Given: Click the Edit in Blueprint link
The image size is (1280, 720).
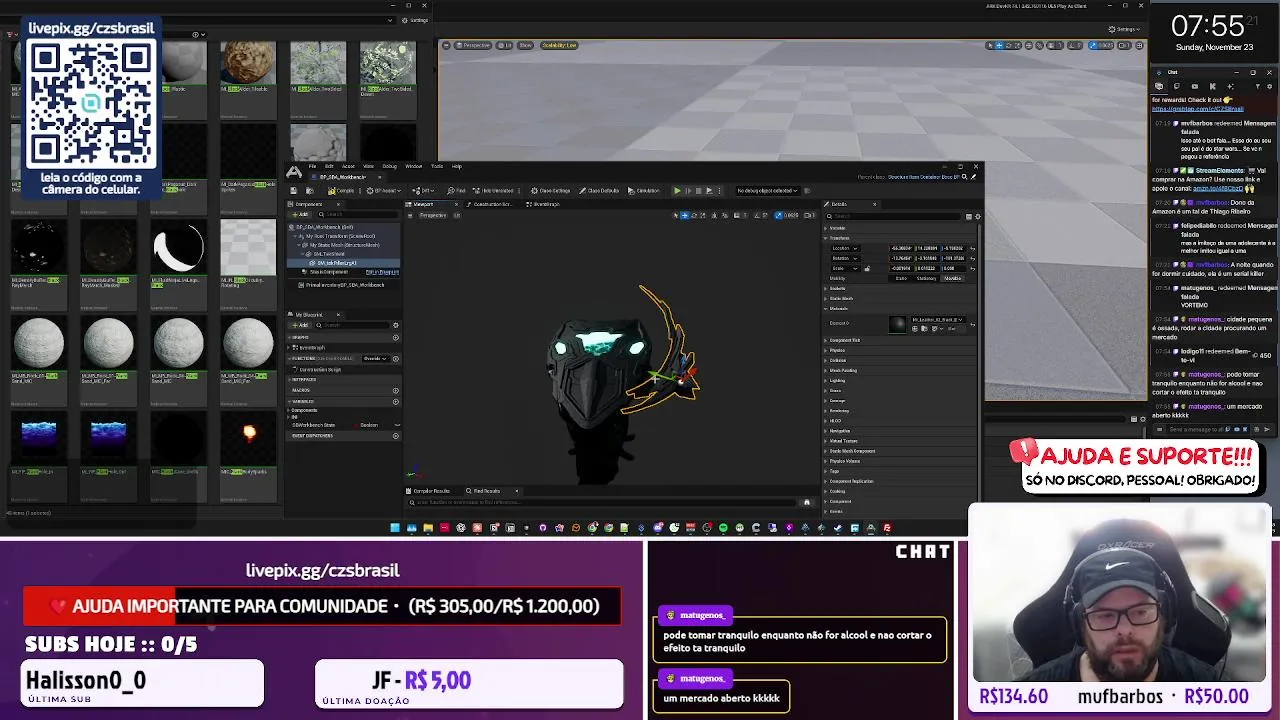Looking at the screenshot, I should 382,272.
